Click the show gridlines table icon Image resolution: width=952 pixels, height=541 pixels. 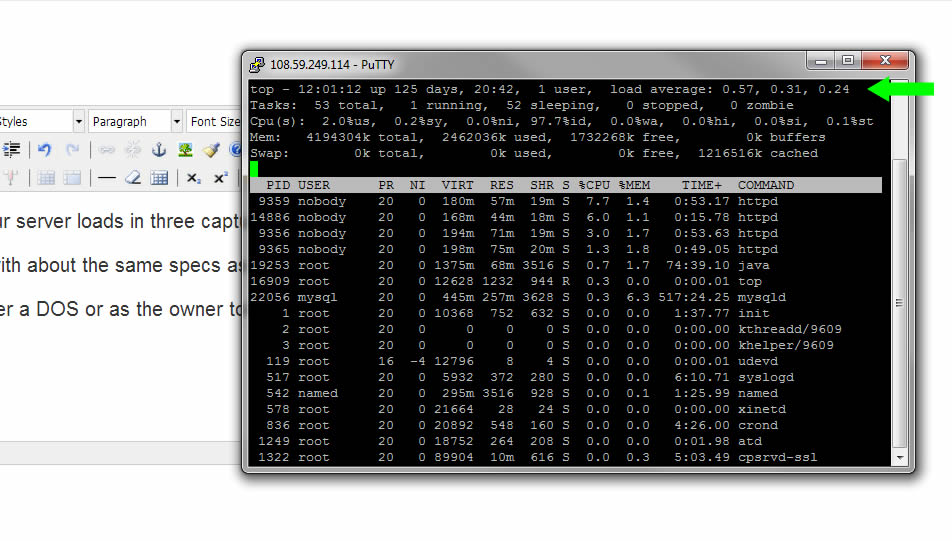pyautogui.click(x=159, y=178)
